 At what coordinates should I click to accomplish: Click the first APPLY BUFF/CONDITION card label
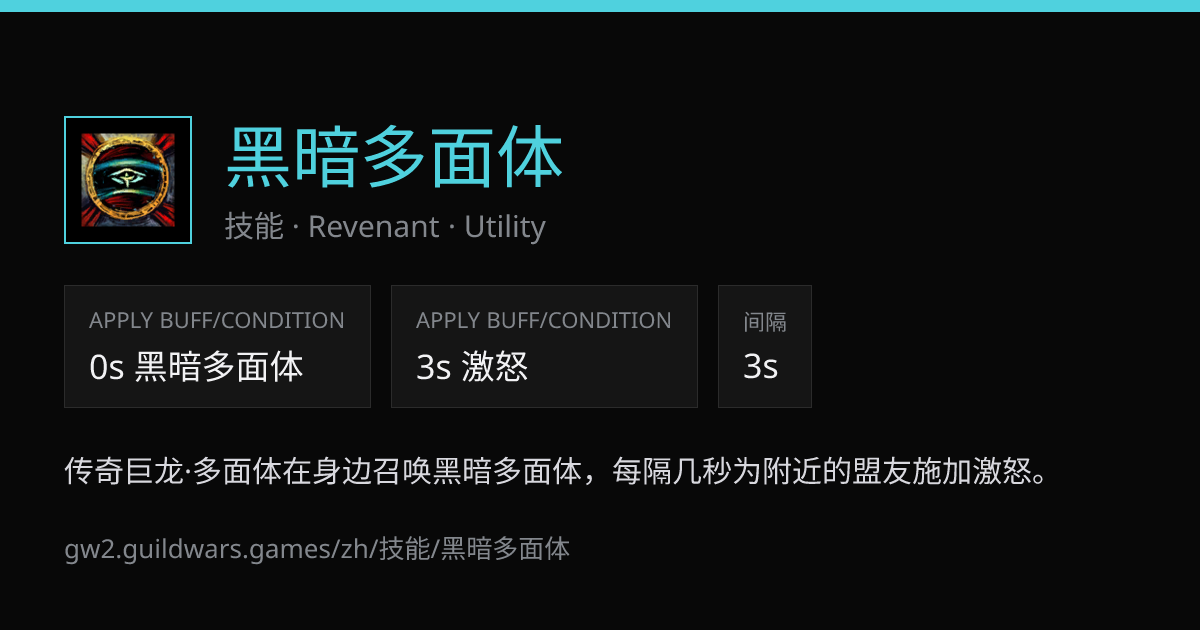pos(217,321)
